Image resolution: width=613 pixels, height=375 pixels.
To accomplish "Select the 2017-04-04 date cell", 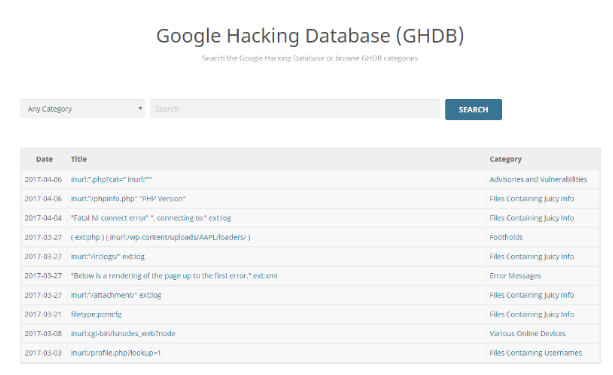I will pos(43,218).
